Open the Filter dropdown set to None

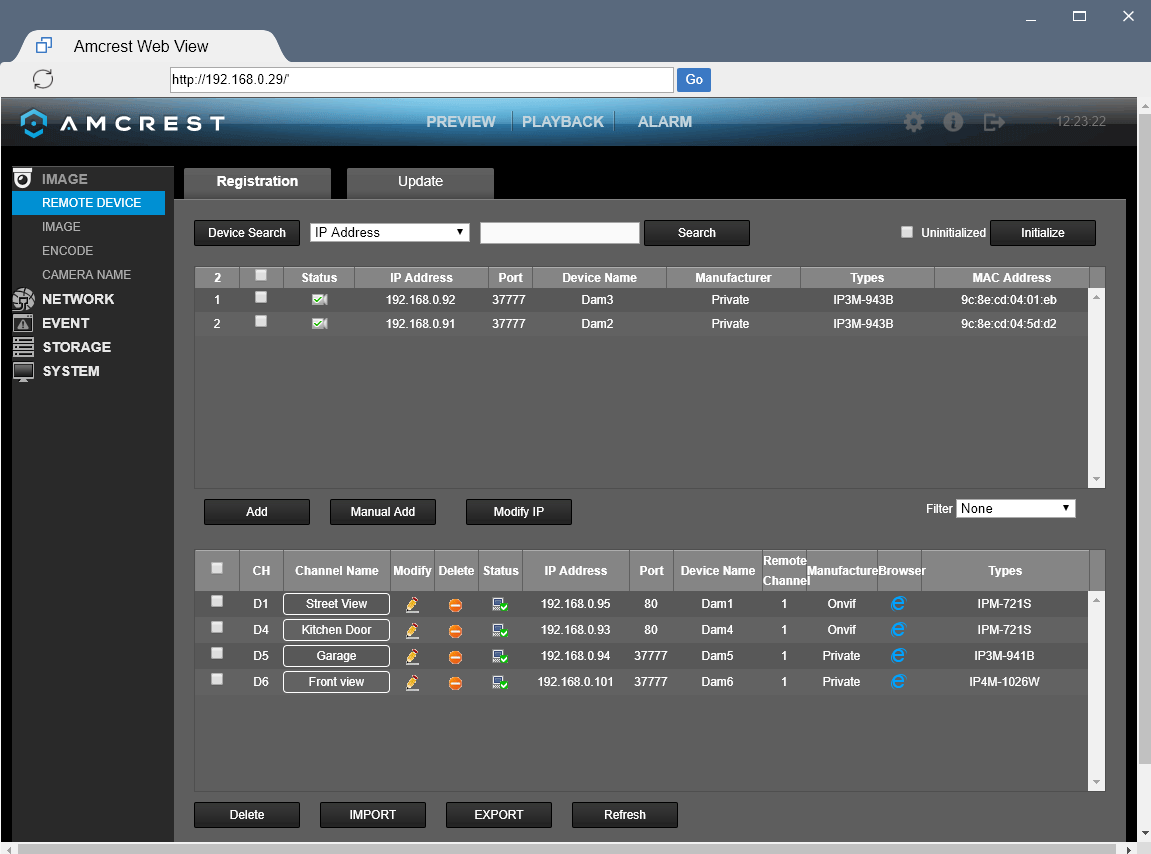coord(1016,509)
